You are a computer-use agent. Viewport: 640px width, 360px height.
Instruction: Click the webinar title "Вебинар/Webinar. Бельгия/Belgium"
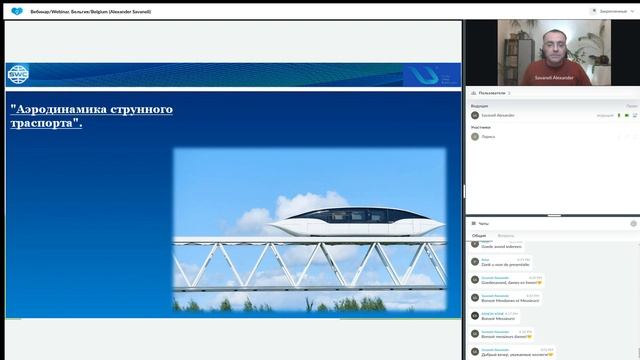pyautogui.click(x=91, y=12)
